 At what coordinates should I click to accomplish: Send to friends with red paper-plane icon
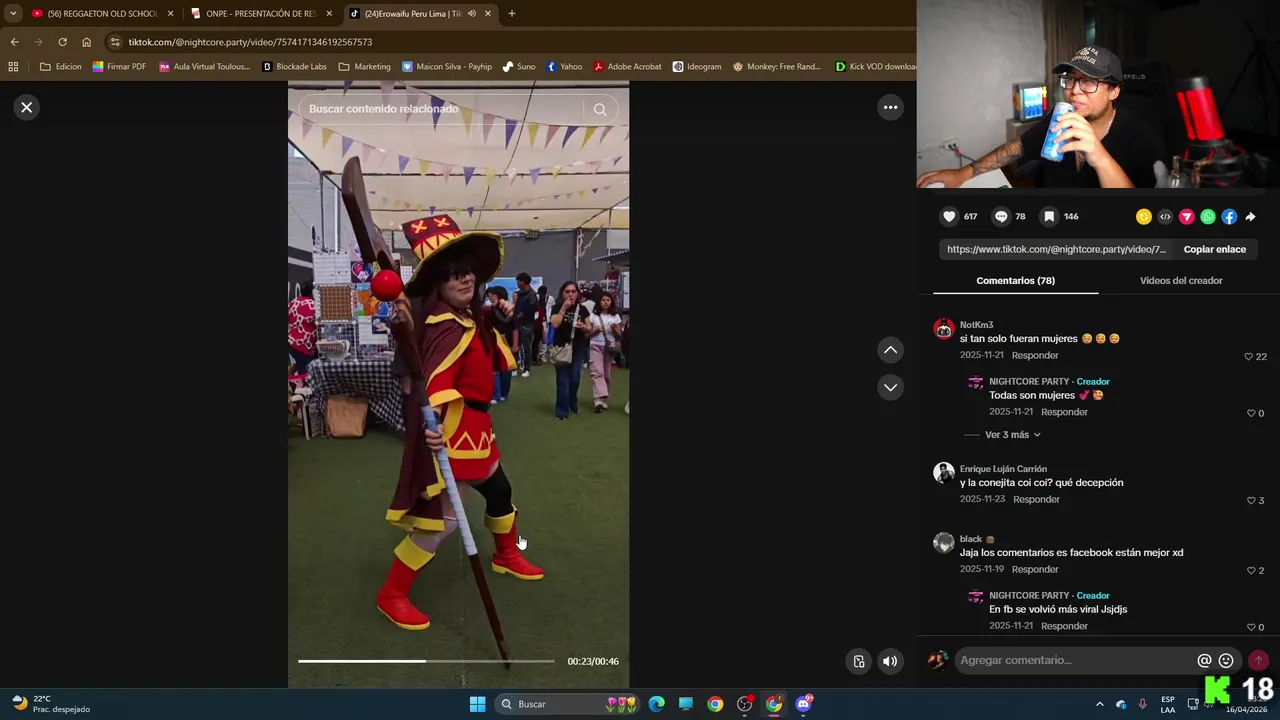[1187, 217]
